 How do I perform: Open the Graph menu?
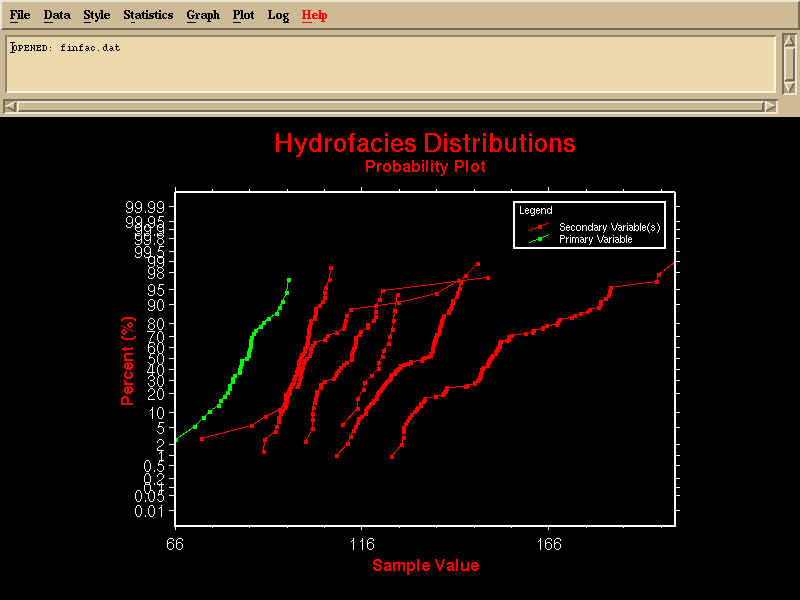pos(203,15)
